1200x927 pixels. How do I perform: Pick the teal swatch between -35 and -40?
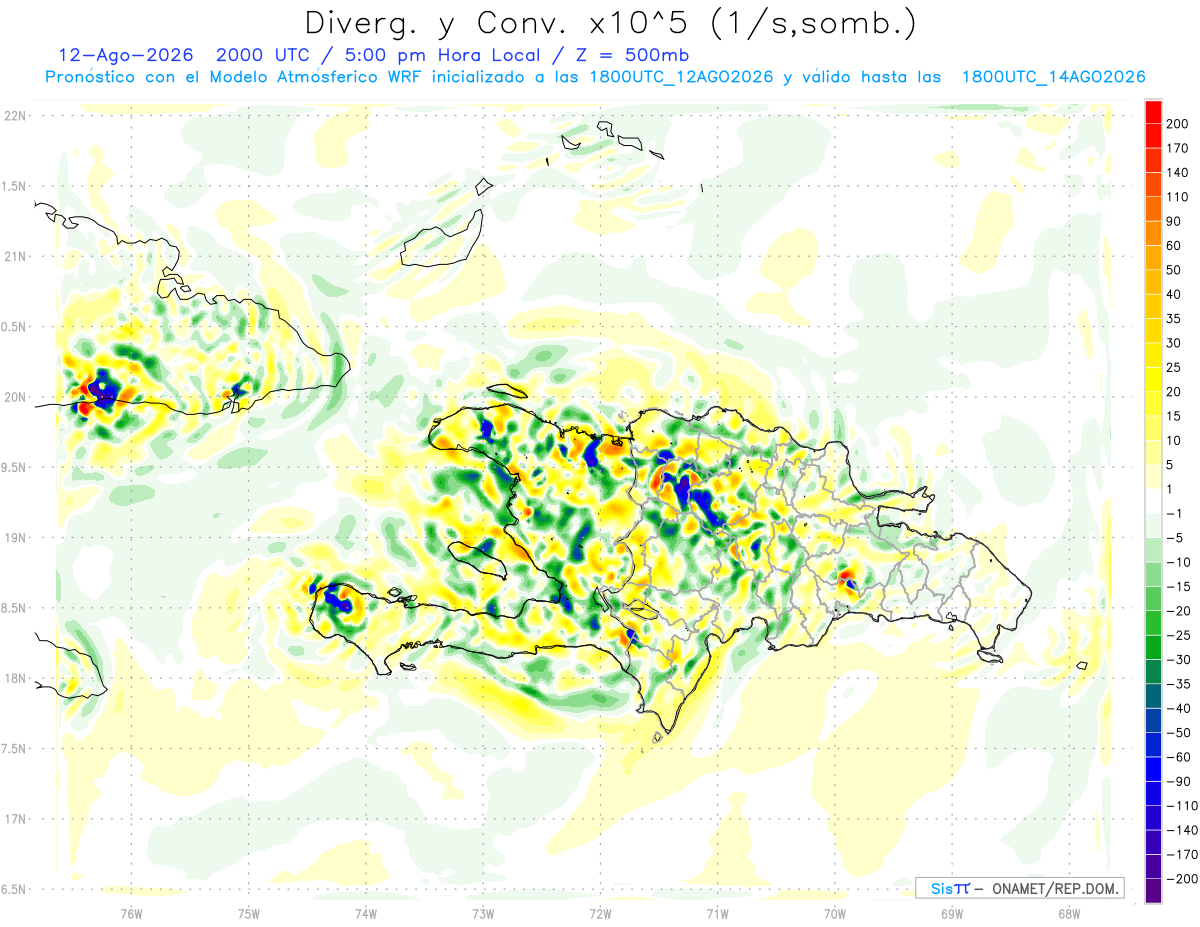click(1153, 695)
